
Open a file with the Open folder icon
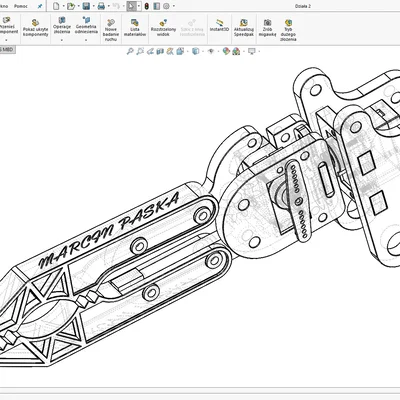click(71, 6)
